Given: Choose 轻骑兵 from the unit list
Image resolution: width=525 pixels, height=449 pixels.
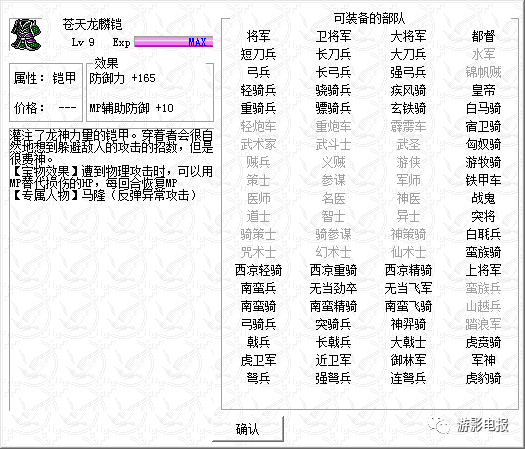Looking at the screenshot, I should point(258,90).
